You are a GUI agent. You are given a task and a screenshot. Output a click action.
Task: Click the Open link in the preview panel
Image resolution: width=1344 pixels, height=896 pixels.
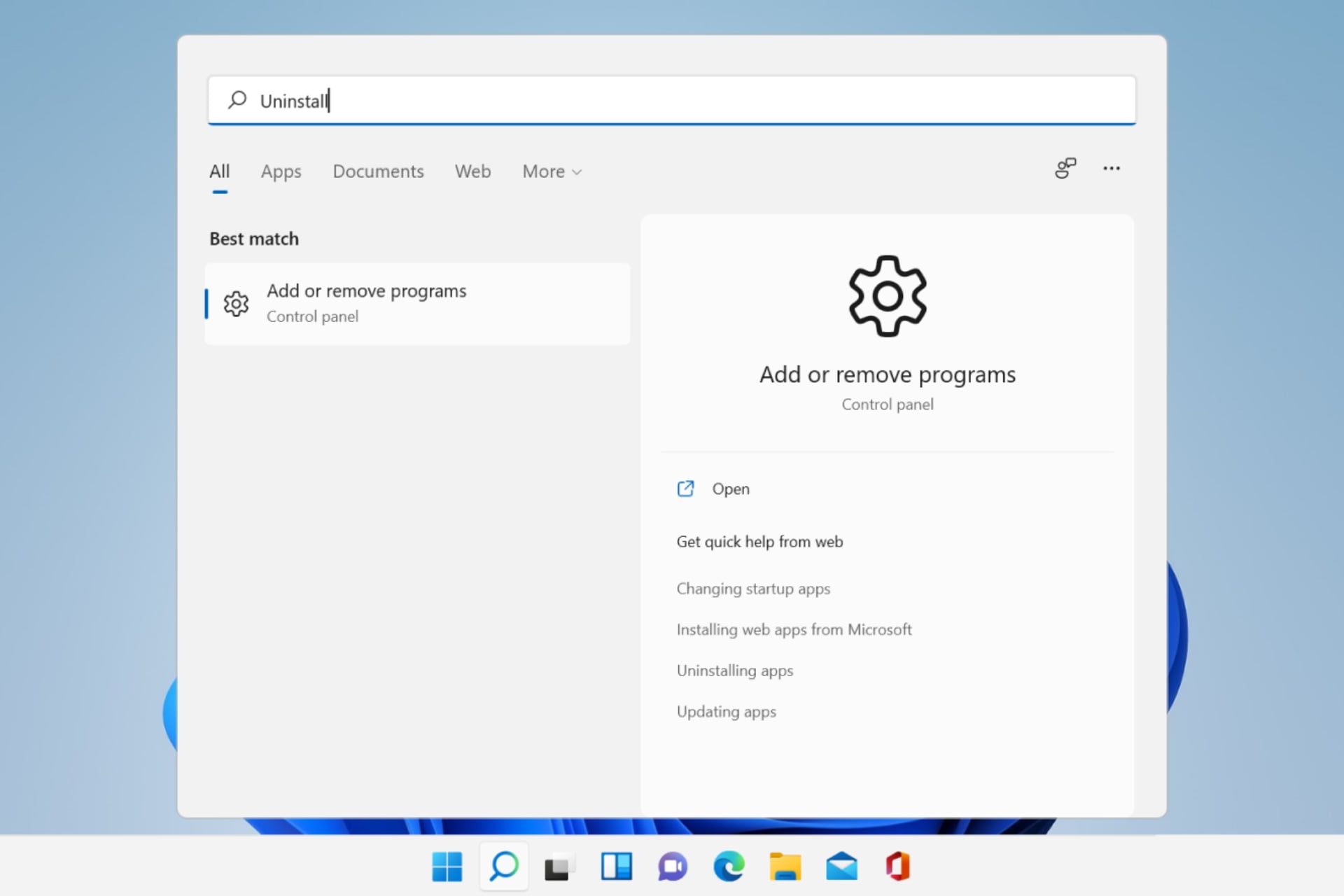(x=730, y=489)
